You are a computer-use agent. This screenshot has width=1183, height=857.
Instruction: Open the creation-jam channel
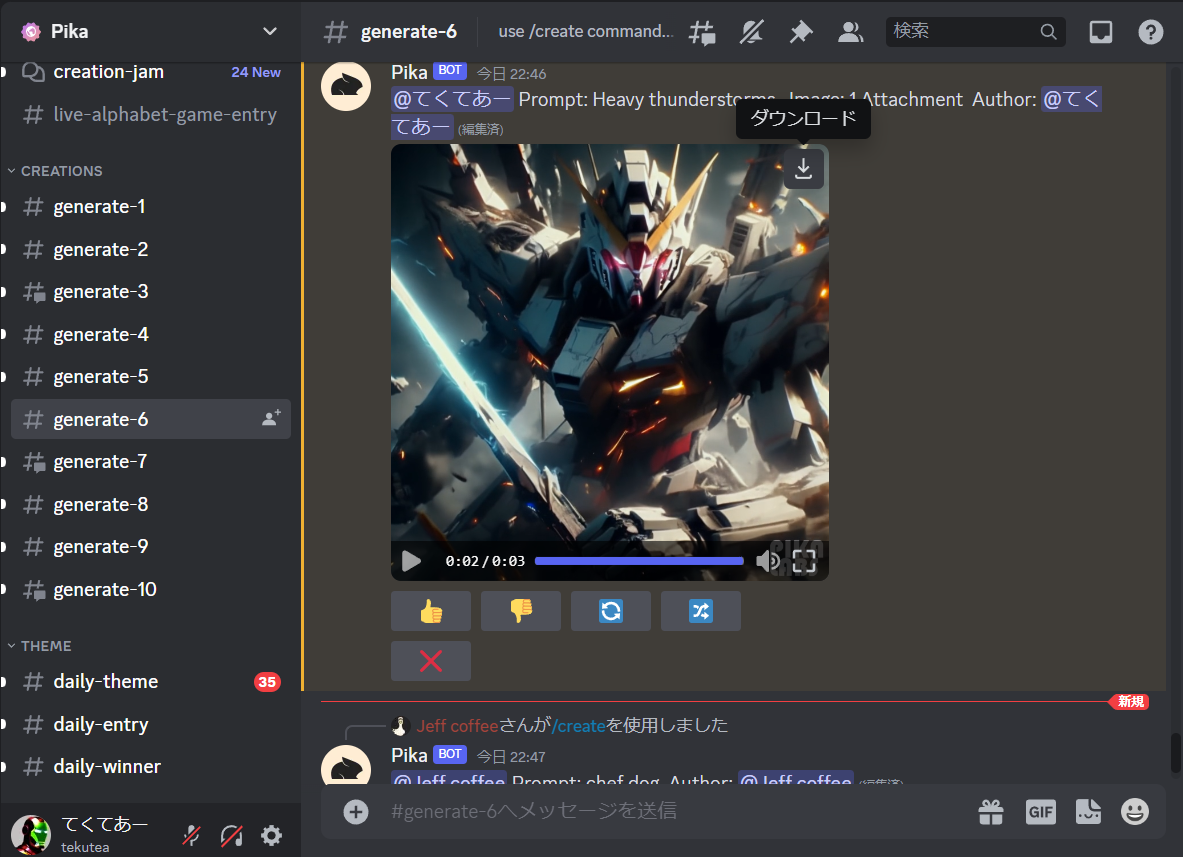pos(151,72)
